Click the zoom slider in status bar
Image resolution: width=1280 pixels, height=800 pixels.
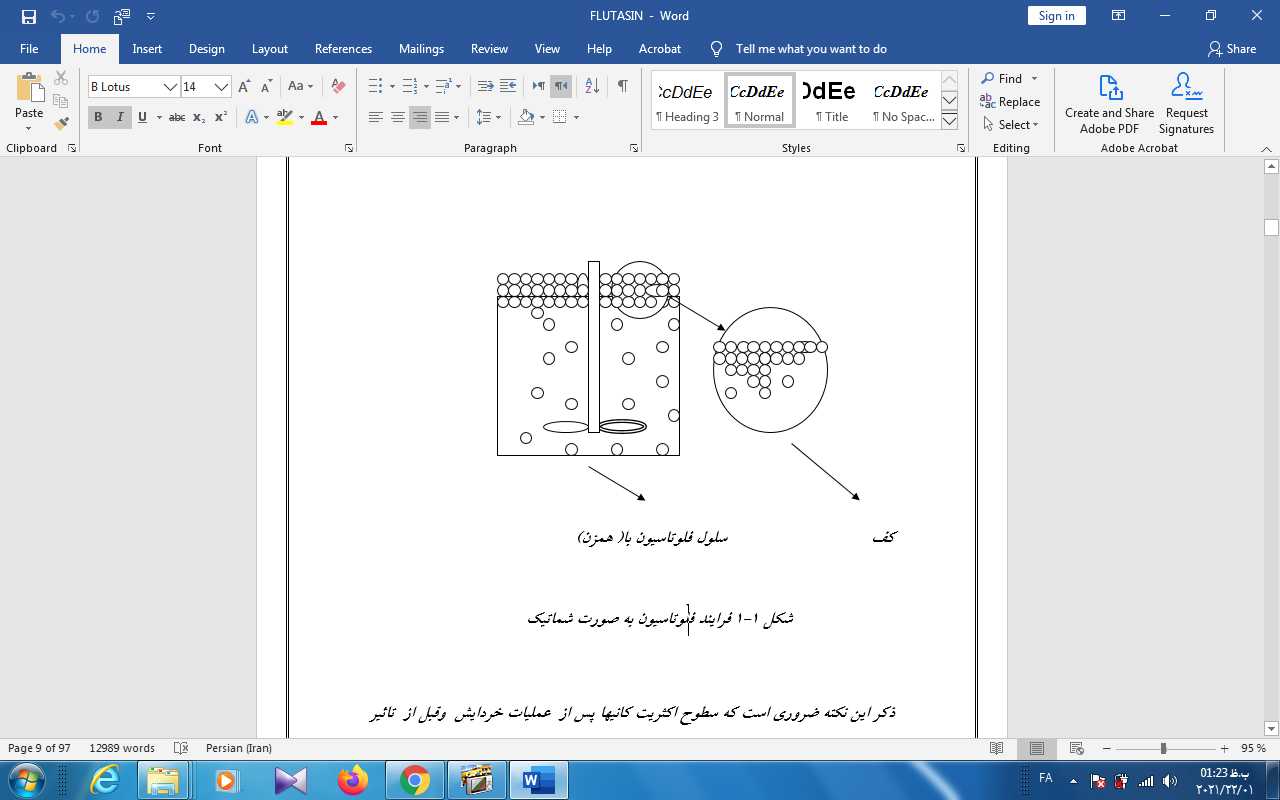tap(1163, 749)
